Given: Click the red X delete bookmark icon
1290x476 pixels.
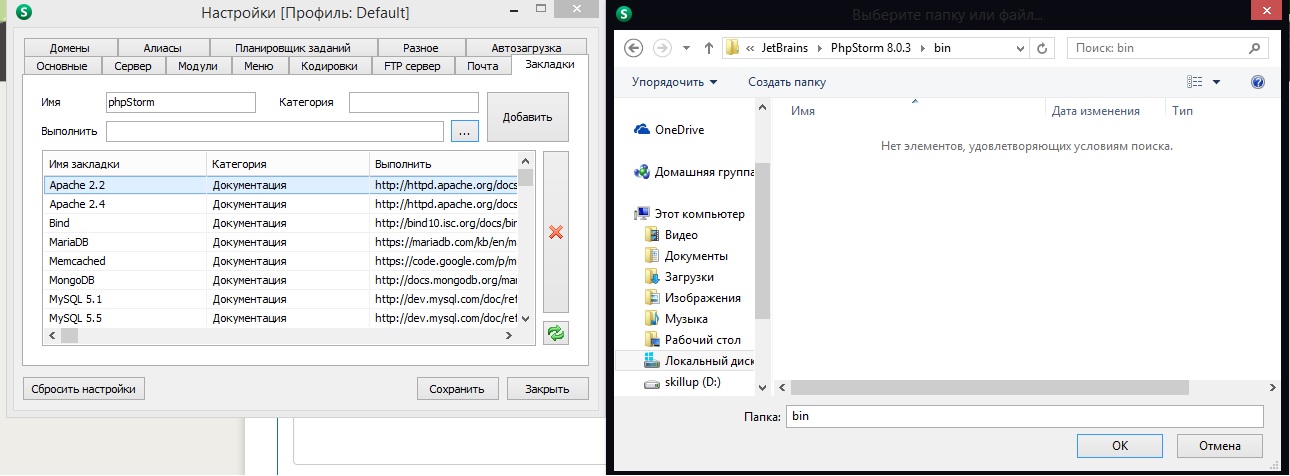Looking at the screenshot, I should click(556, 232).
